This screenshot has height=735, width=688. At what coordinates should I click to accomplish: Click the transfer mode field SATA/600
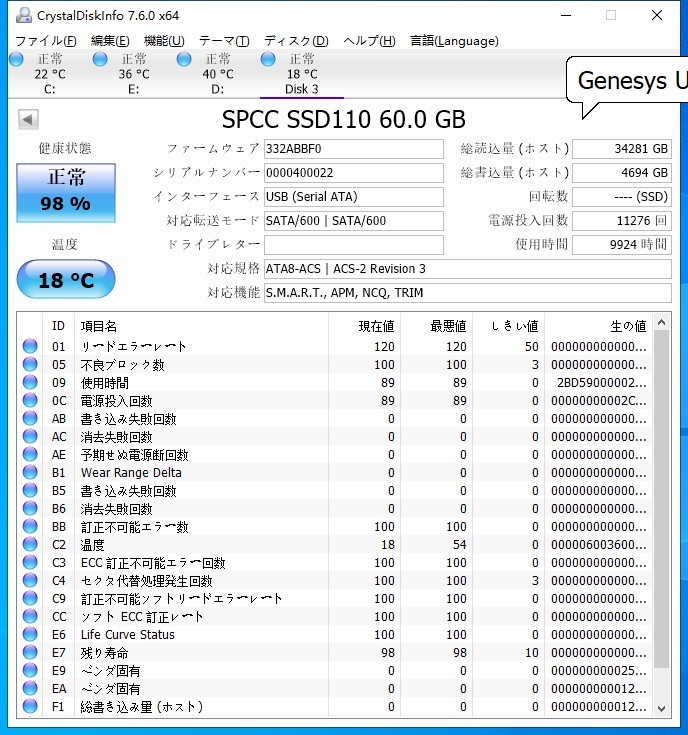[x=354, y=220]
